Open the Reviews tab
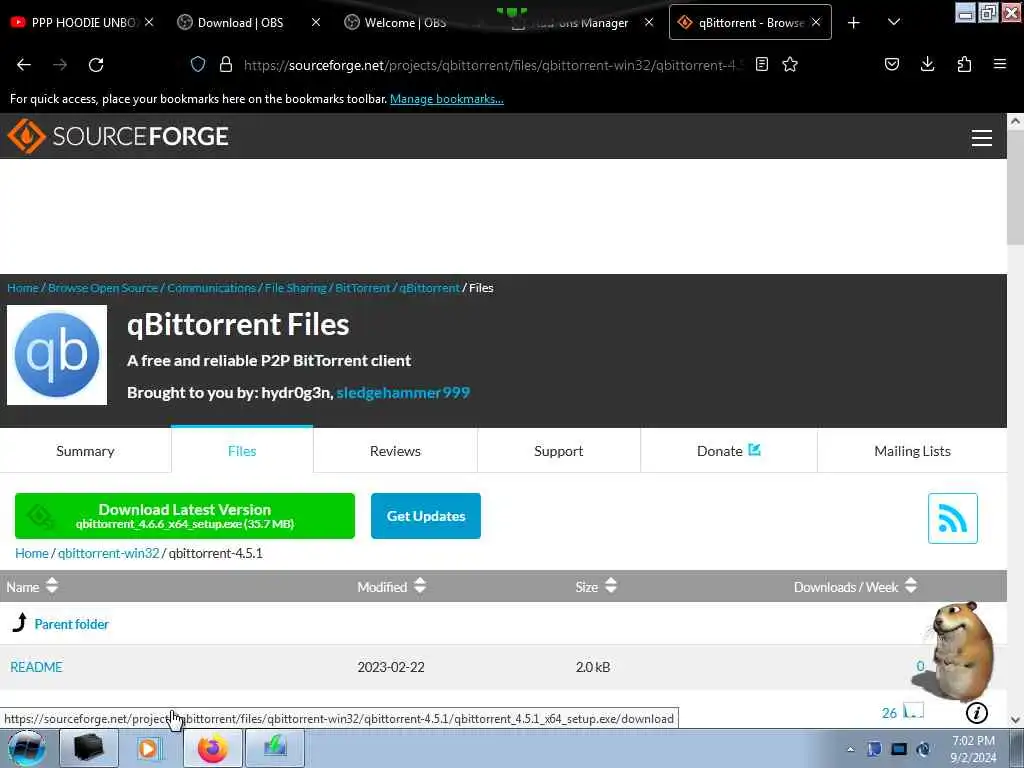The image size is (1024, 768). (x=395, y=451)
